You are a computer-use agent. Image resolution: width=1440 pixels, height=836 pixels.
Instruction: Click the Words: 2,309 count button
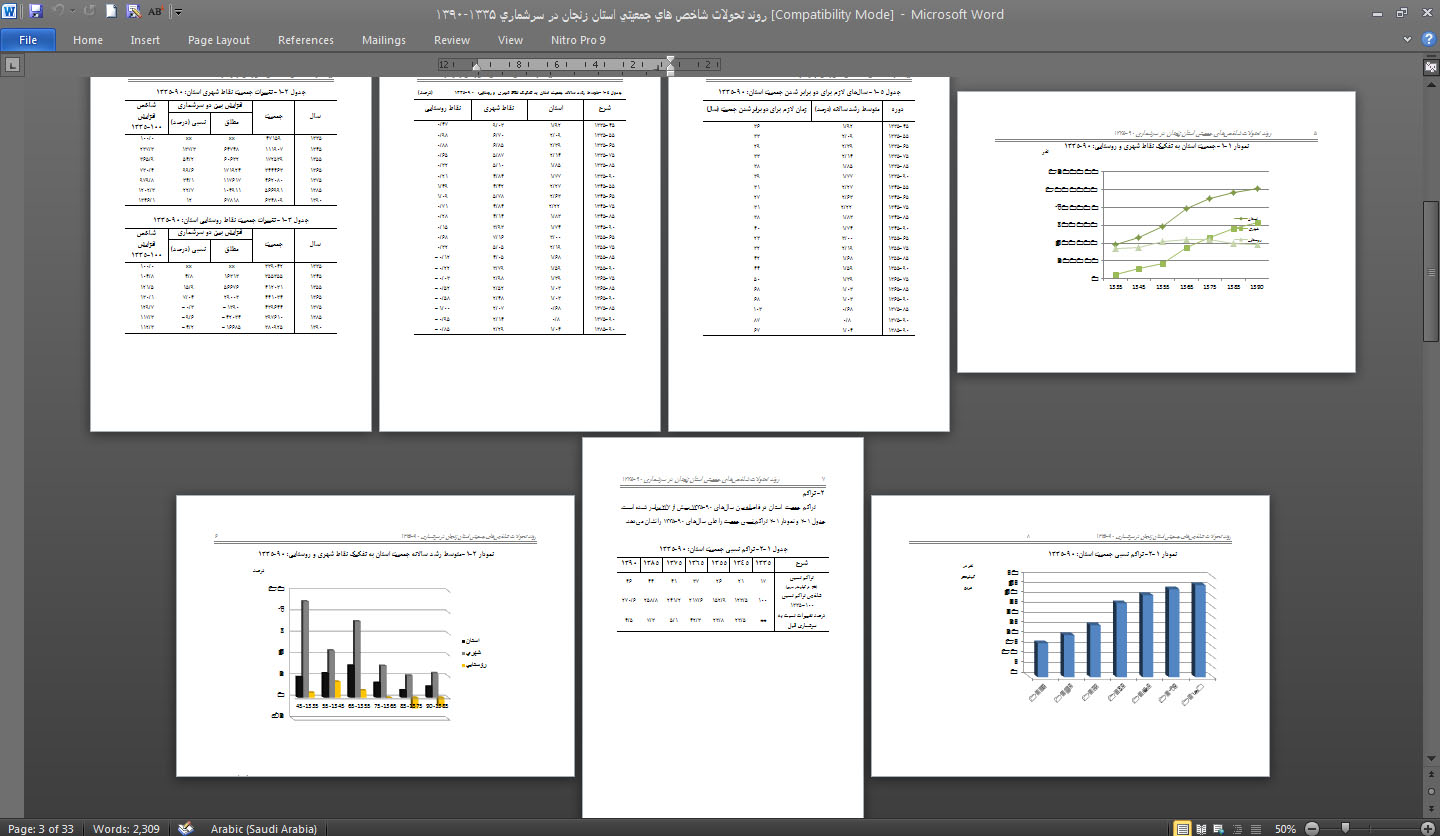(127, 829)
